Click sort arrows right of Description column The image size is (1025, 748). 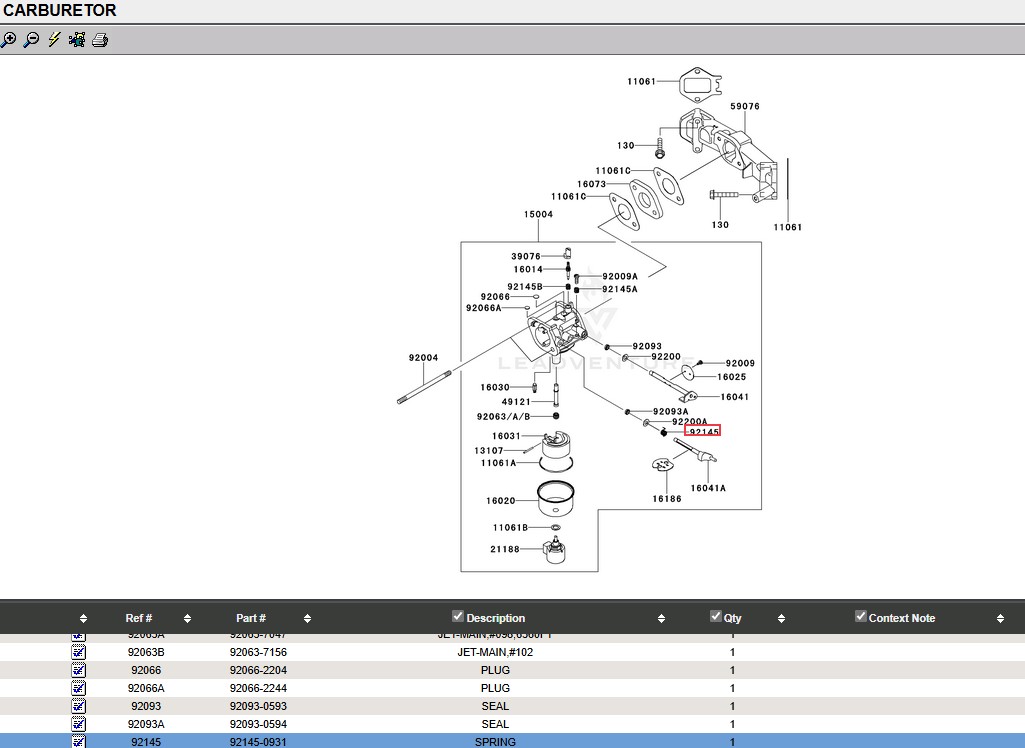tap(661, 619)
